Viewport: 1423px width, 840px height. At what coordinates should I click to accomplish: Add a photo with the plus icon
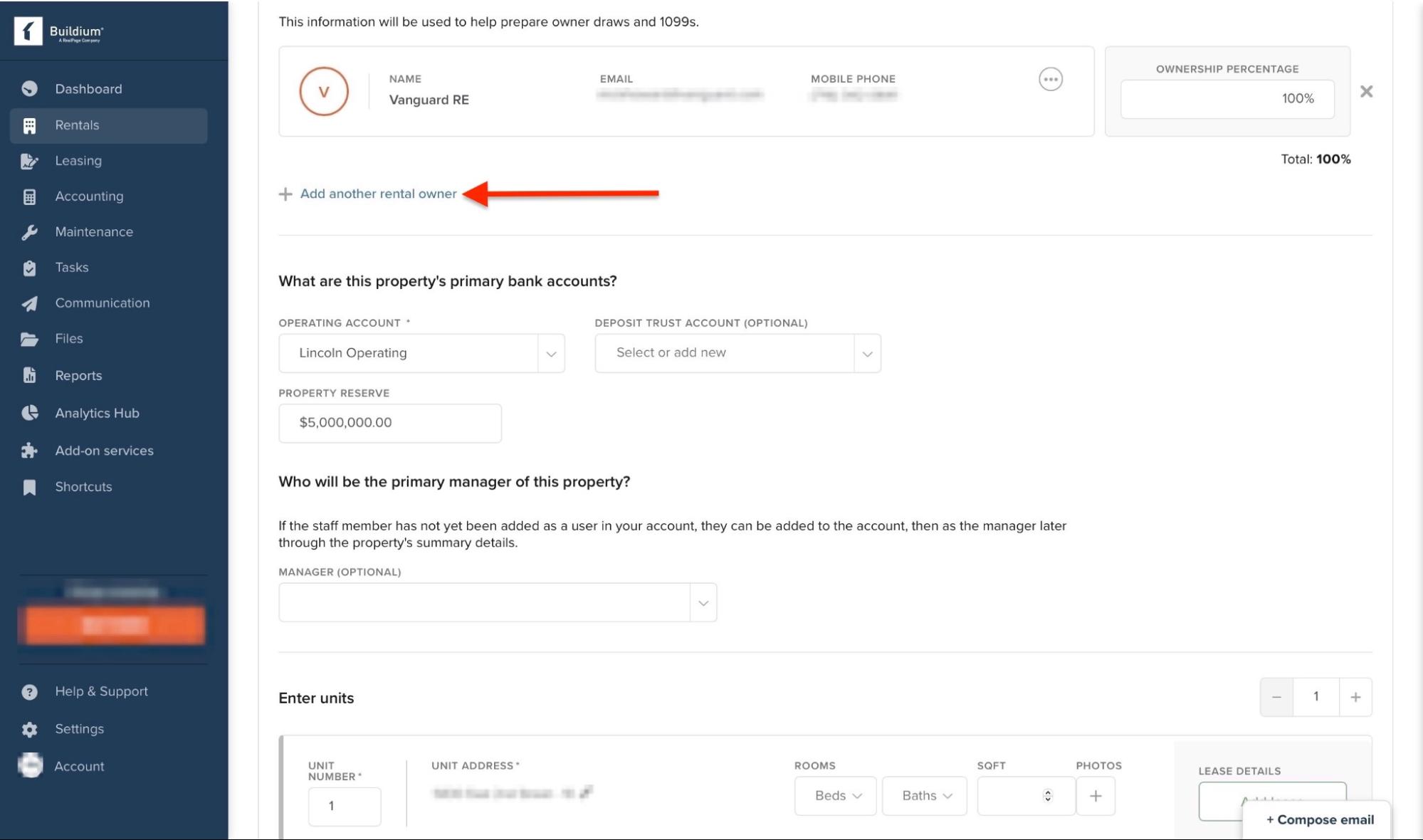[1096, 796]
